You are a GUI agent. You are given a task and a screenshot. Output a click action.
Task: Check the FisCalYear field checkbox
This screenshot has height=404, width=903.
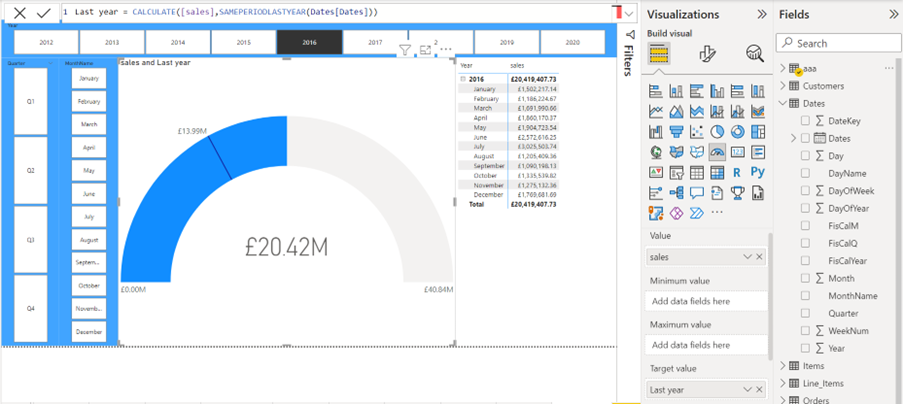point(805,261)
